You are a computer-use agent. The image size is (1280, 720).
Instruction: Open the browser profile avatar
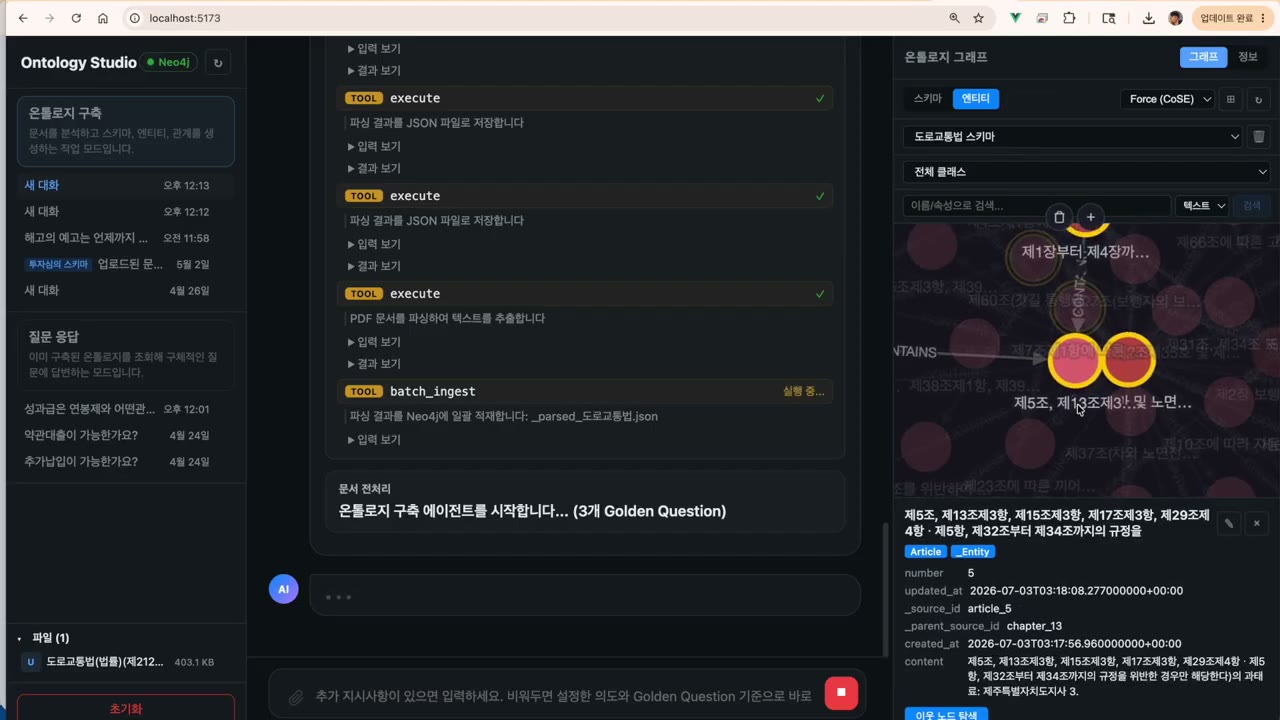pos(1175,18)
